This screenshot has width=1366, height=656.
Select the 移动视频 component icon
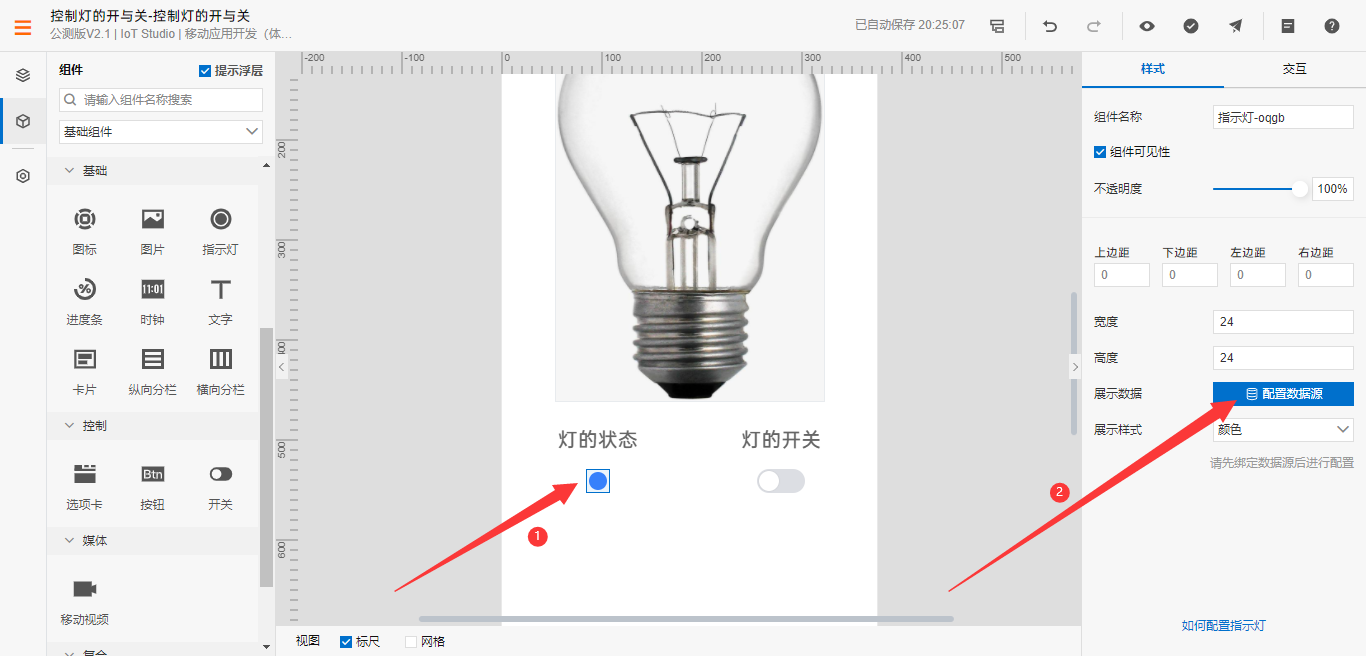[85, 589]
